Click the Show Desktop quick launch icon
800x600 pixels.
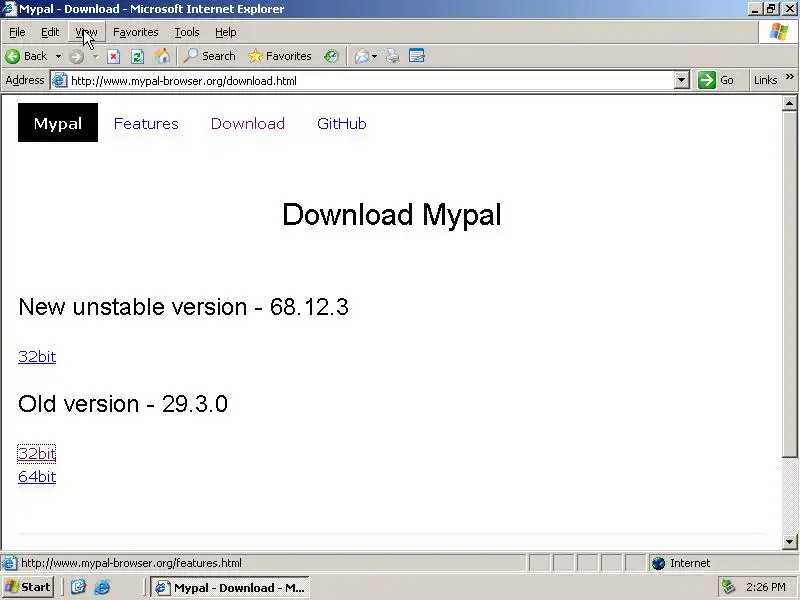[78, 587]
